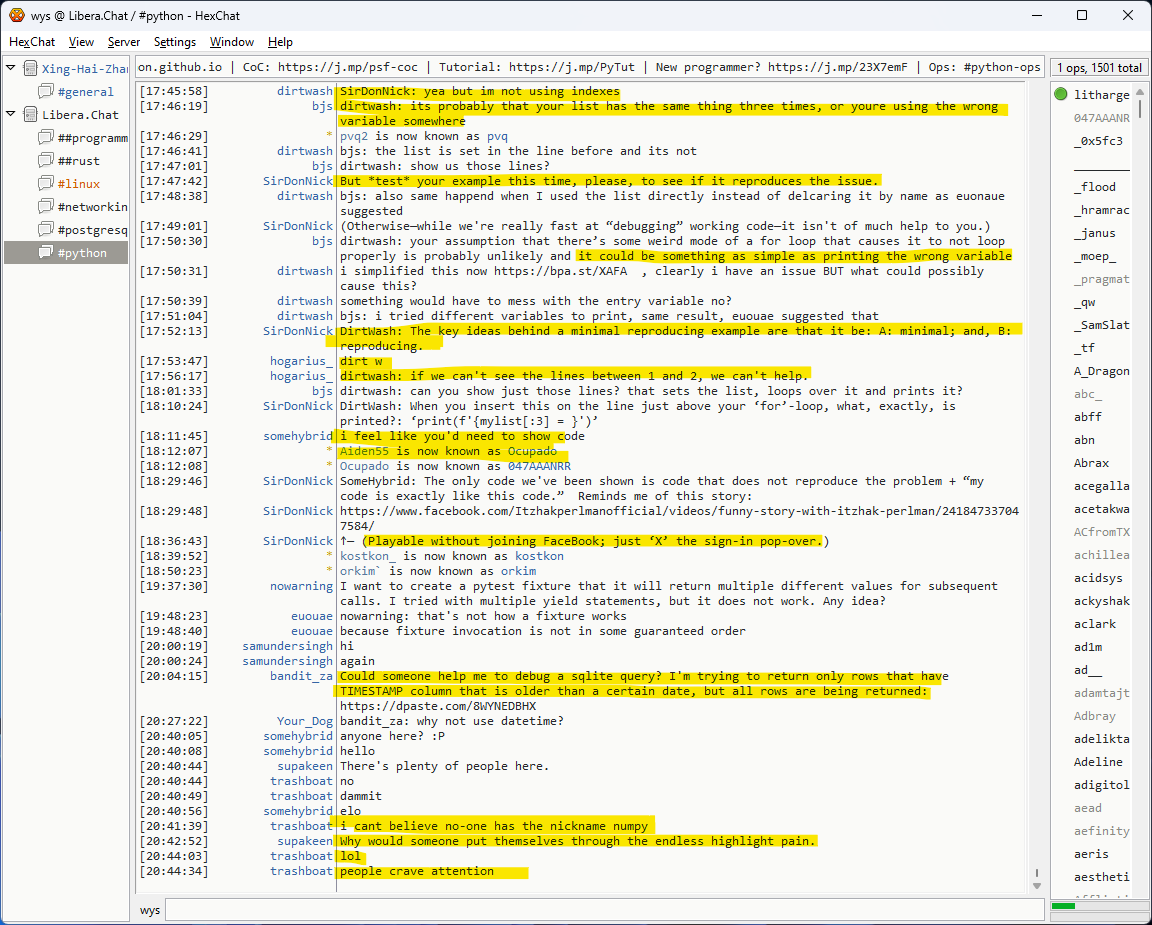This screenshot has width=1152, height=925.
Task: Collapse the Xing-Hai-Zhan server tree
Action: pos(11,69)
